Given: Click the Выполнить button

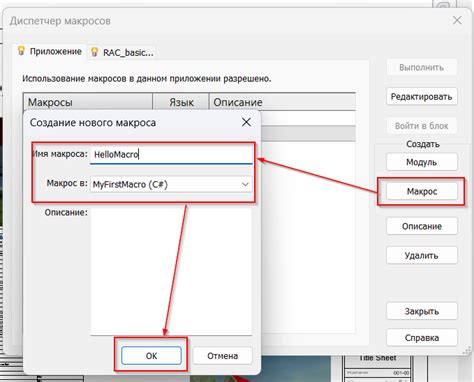Looking at the screenshot, I should coord(422,68).
